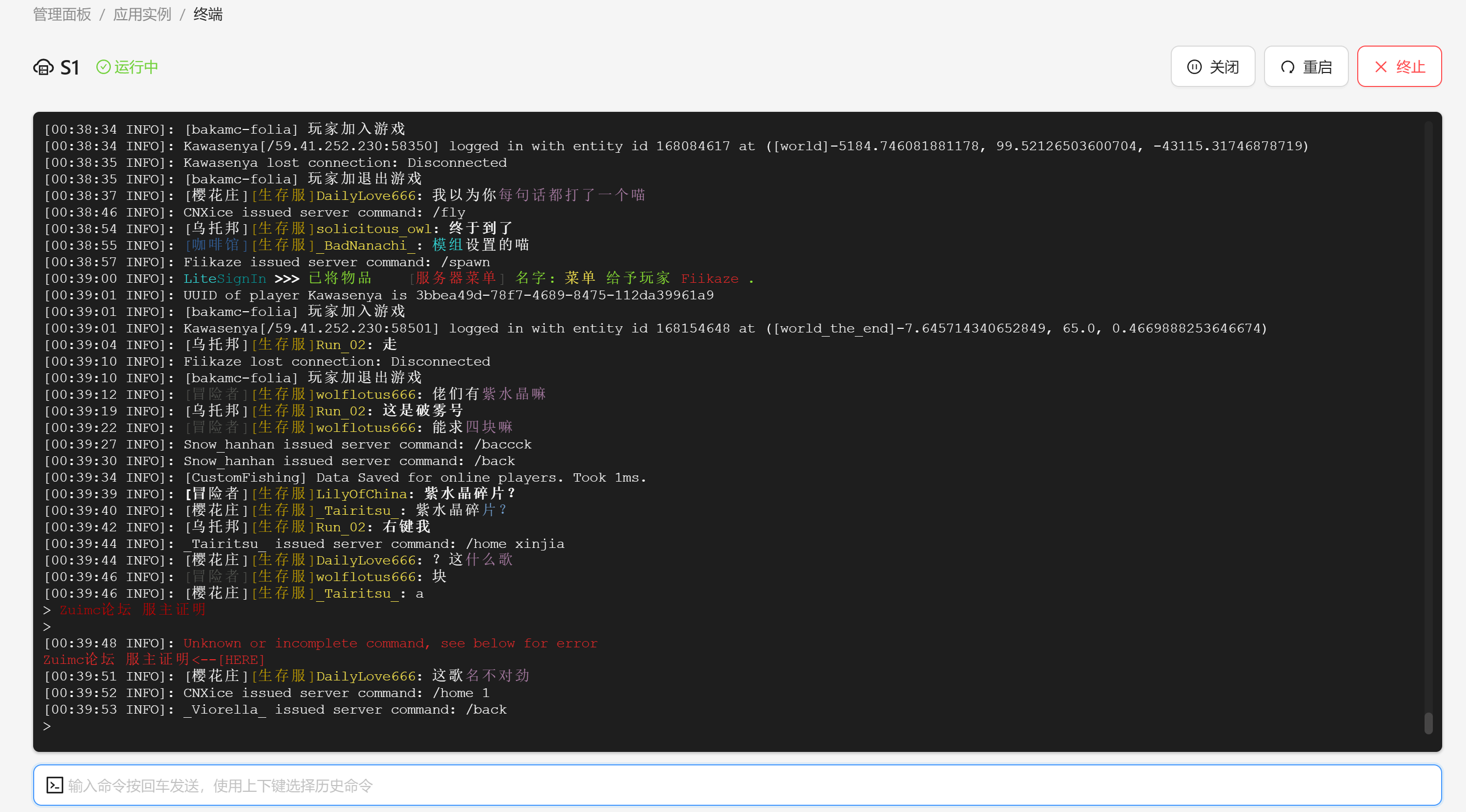This screenshot has width=1466, height=812.
Task: Click solicitous_owl's chat message line
Action: [279, 229]
